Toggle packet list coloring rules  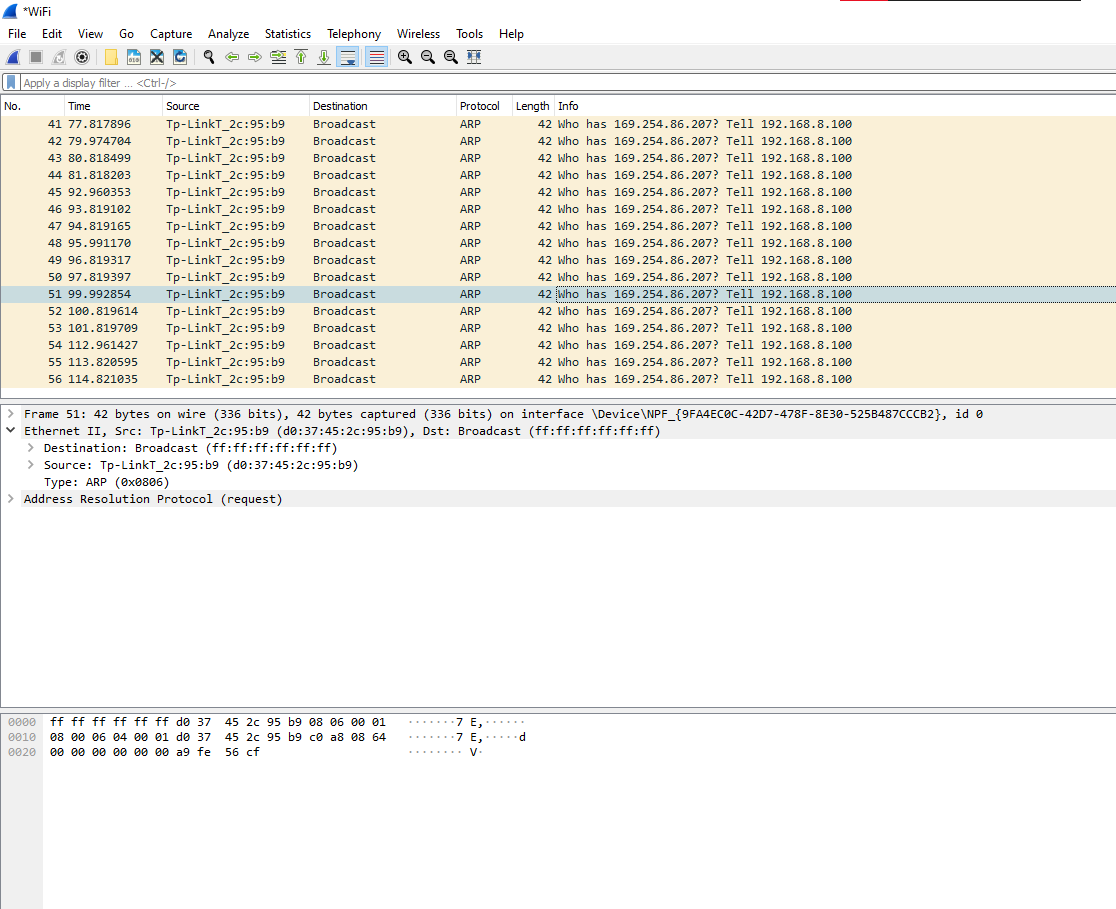point(377,57)
